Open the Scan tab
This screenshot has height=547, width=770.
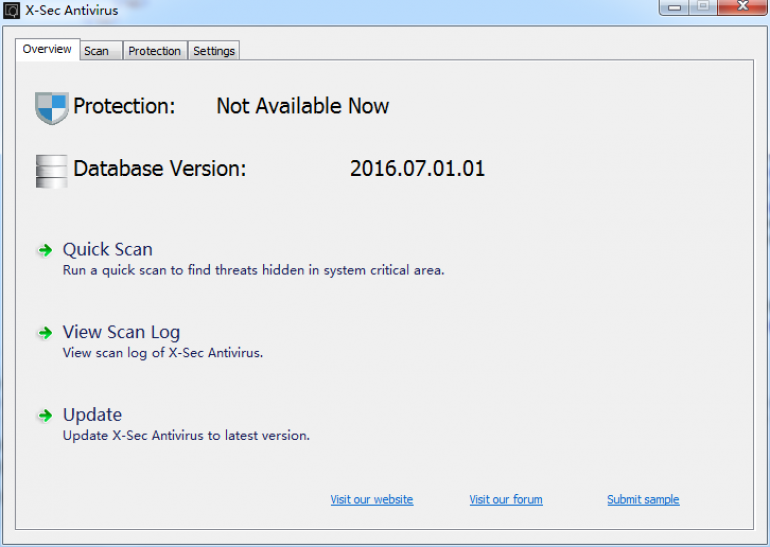[101, 51]
